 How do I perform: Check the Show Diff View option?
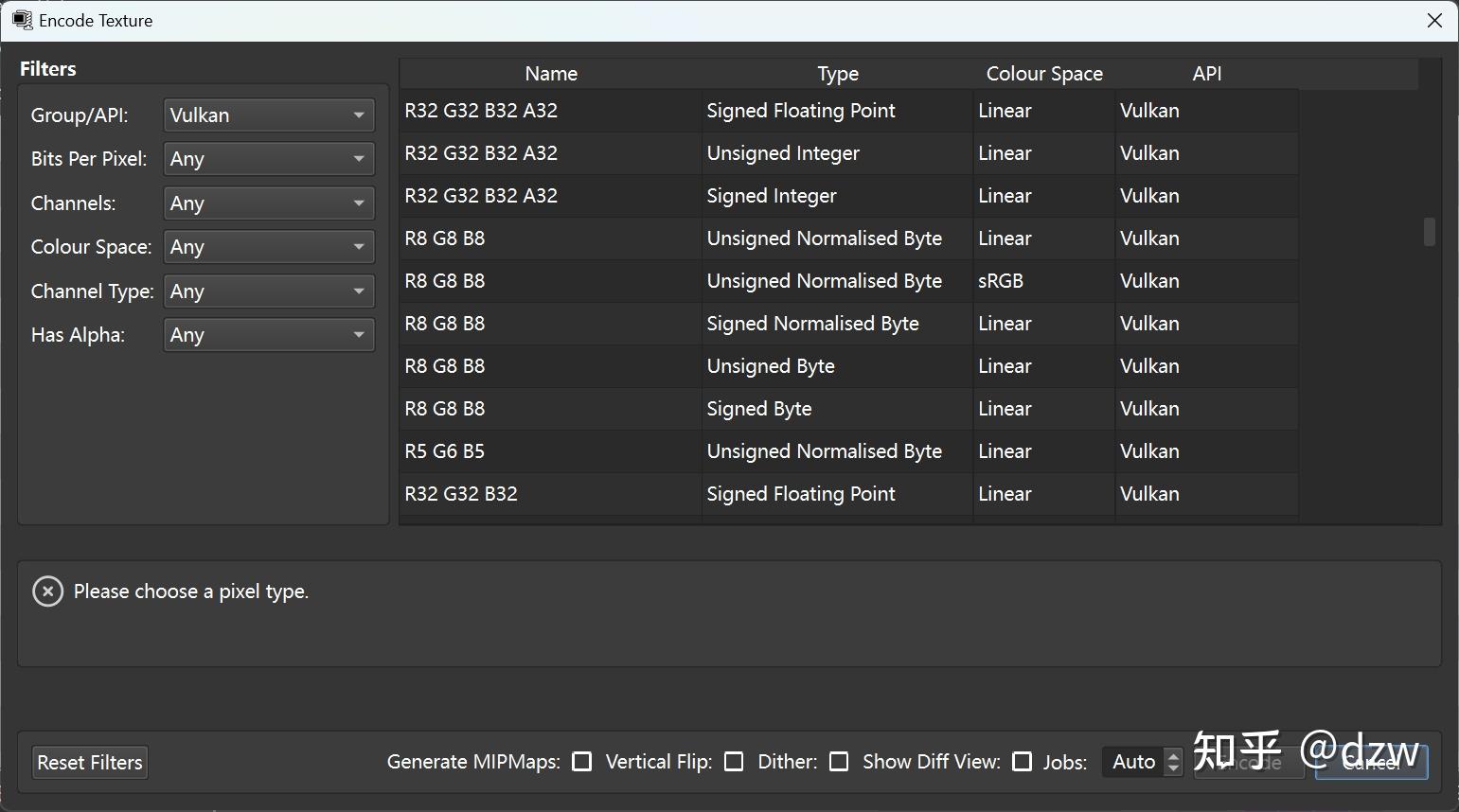click(x=1023, y=762)
